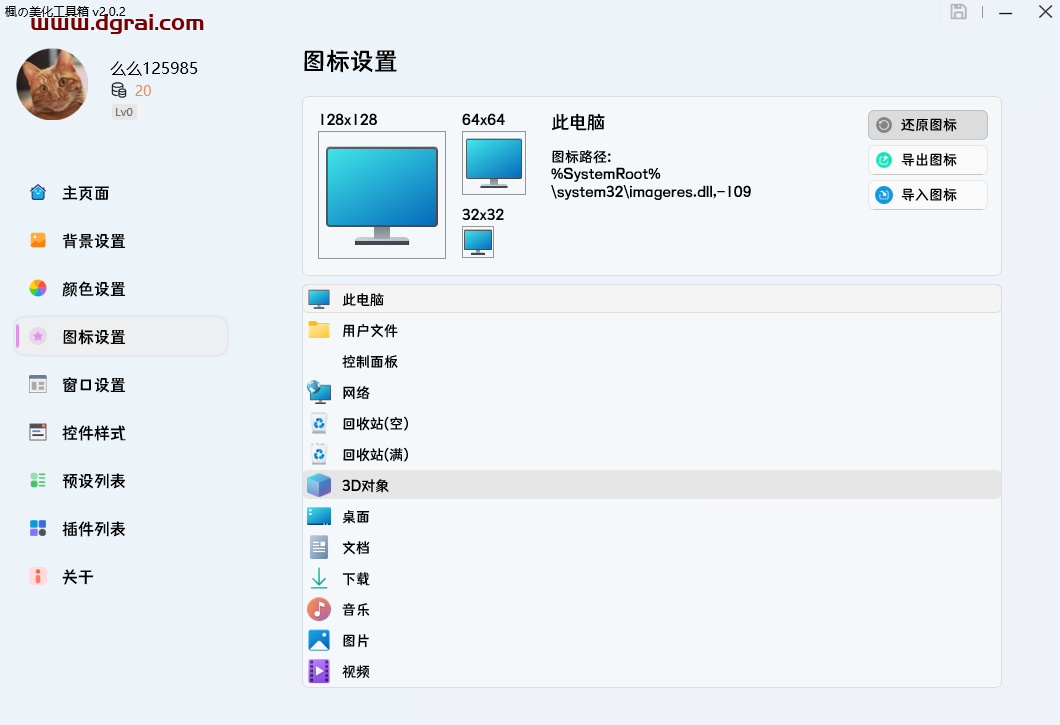Click the save disk icon in title bar
The height and width of the screenshot is (725, 1060).
pos(958,11)
